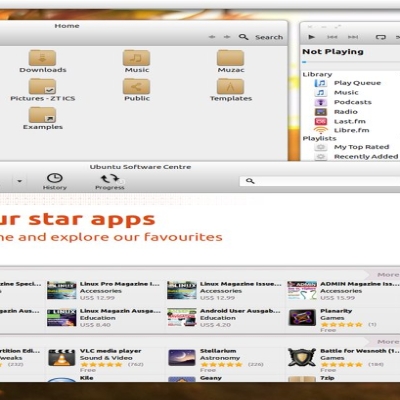
Task: Open History in Software Centre
Action: pos(55,181)
